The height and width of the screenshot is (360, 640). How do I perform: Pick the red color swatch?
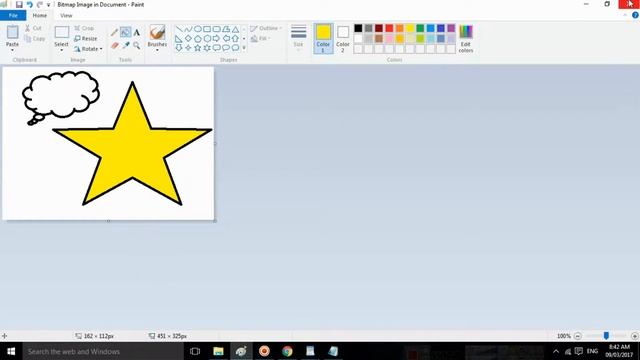tap(389, 28)
